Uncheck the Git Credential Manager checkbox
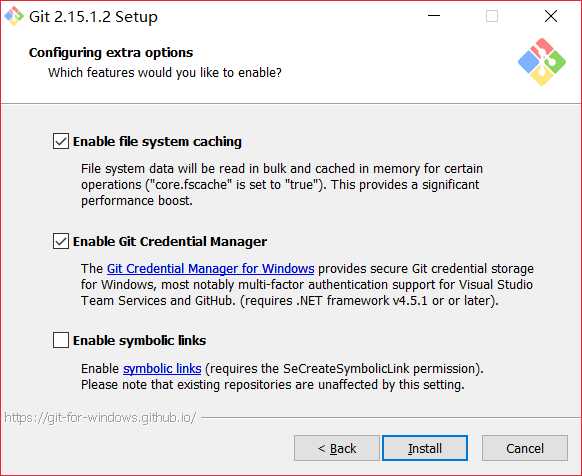This screenshot has width=582, height=476. click(x=61, y=241)
